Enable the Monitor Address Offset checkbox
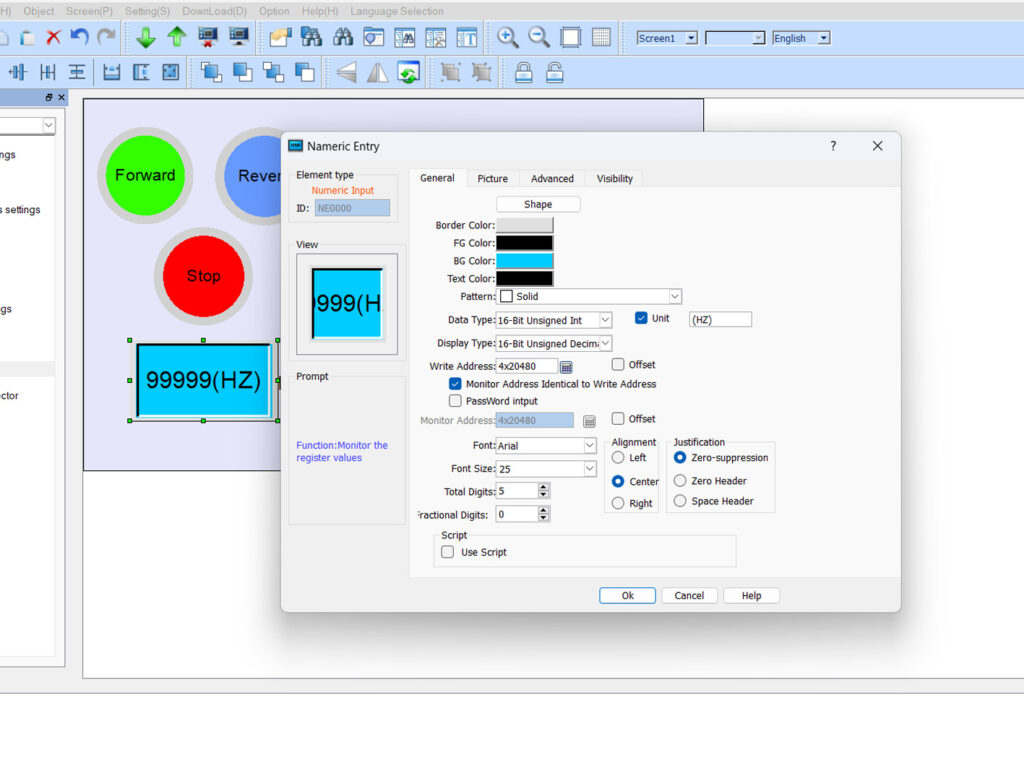This screenshot has width=1024, height=768. pos(618,419)
